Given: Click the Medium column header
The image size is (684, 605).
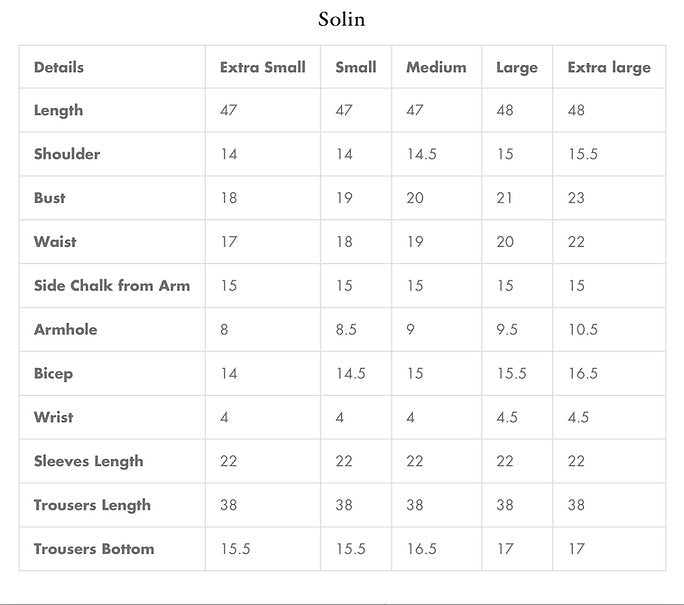Looking at the screenshot, I should [436, 67].
